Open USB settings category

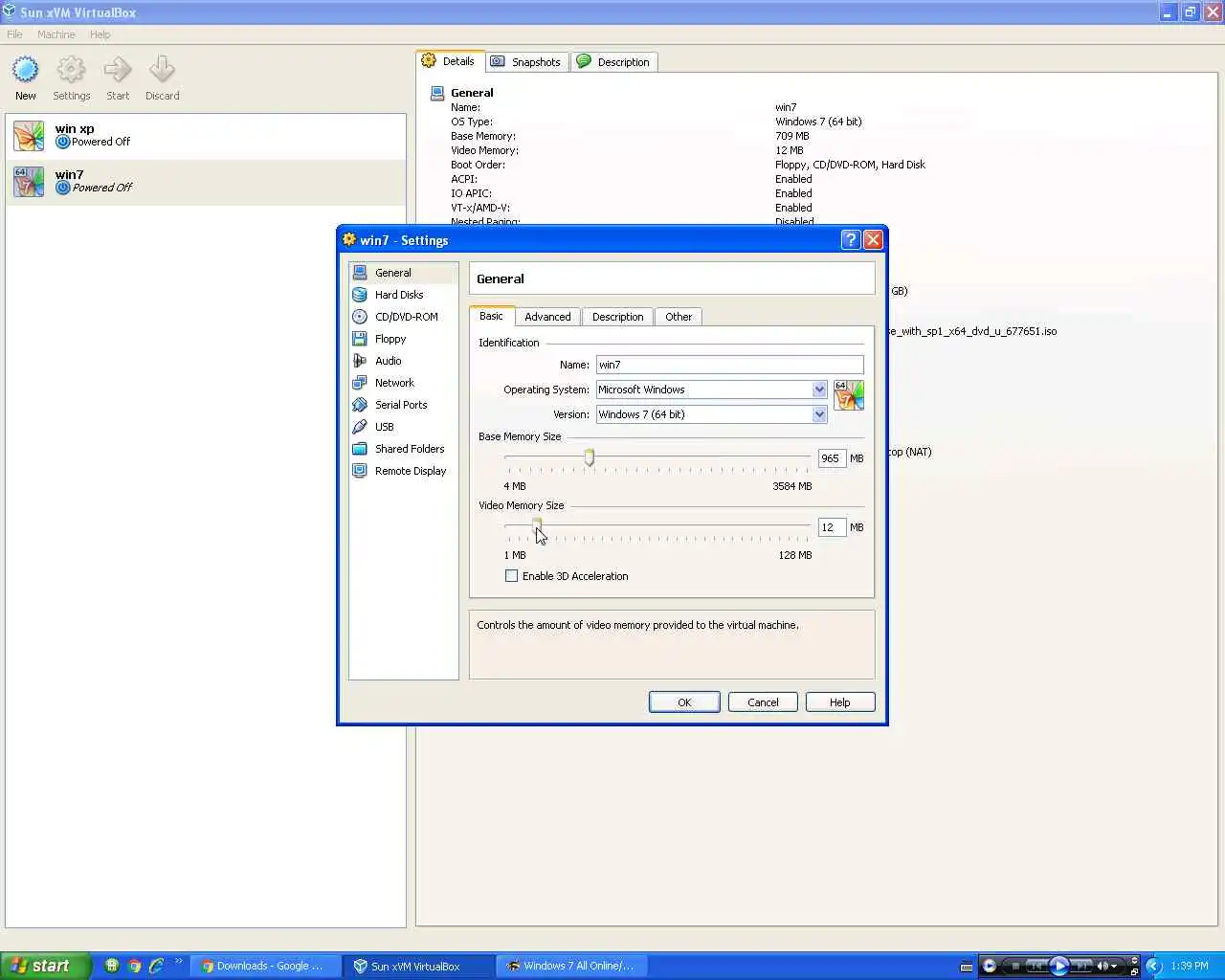(403, 427)
